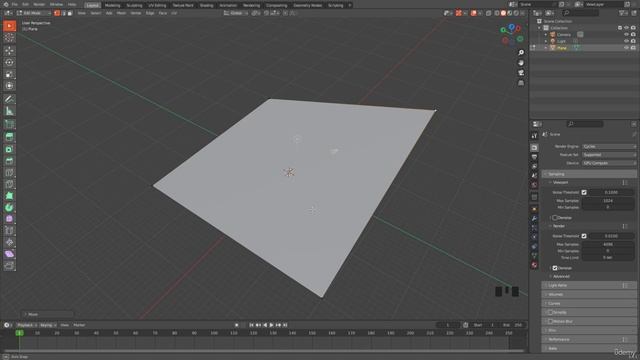Switch perspective/orthographic with grid icon

click(521, 83)
